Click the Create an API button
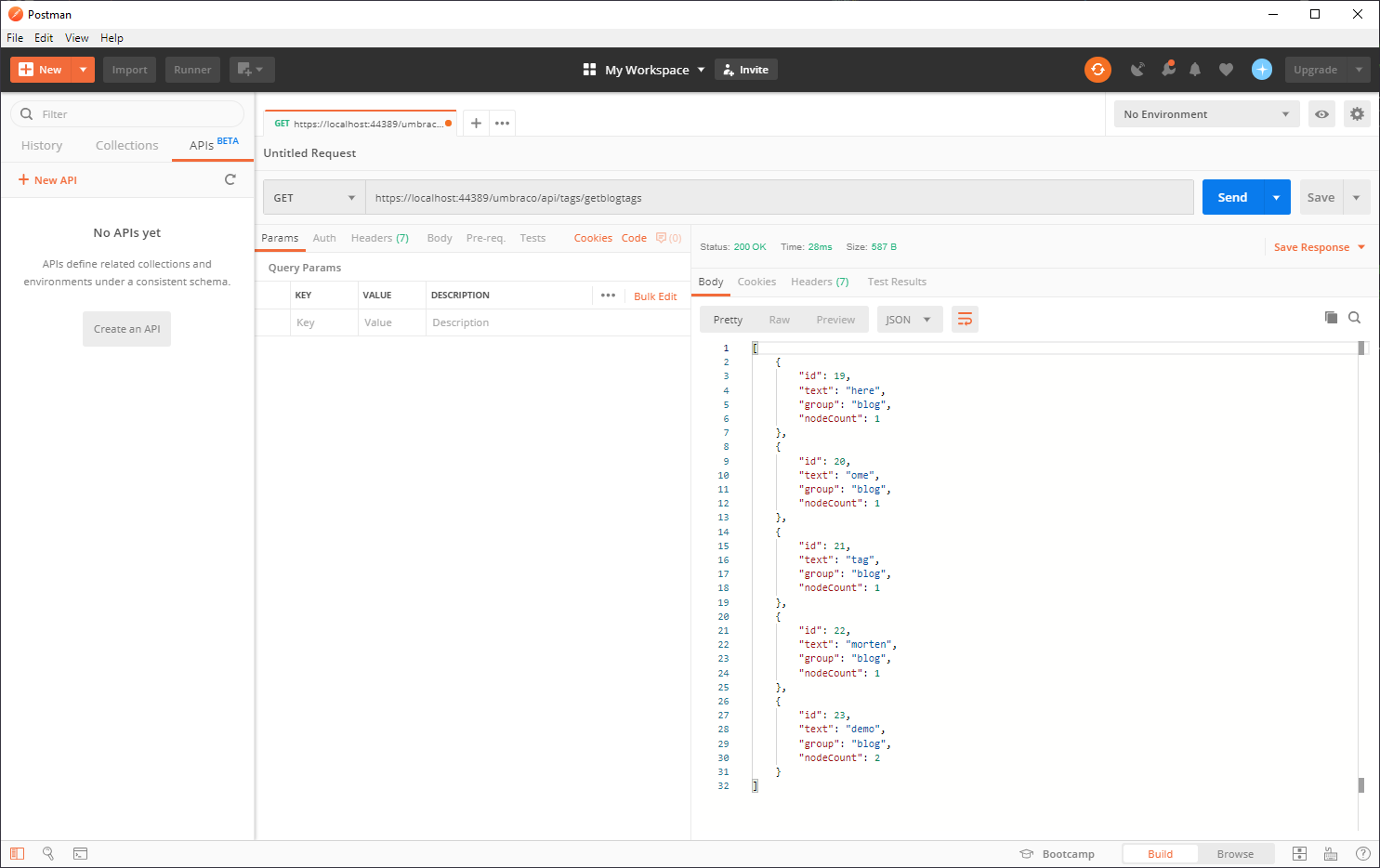The height and width of the screenshot is (868, 1380). coord(127,329)
